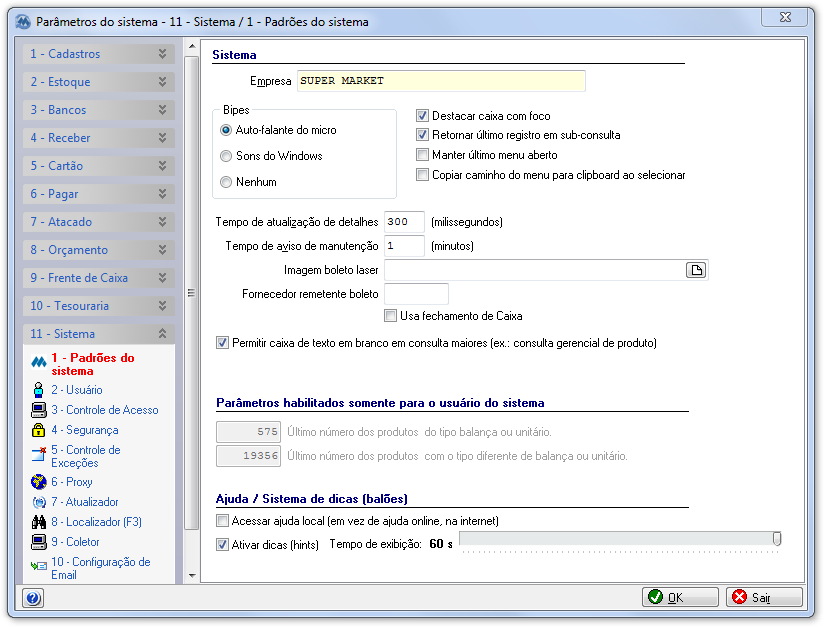Click the 19356 product number field
This screenshot has height=627, width=825.
coord(248,456)
